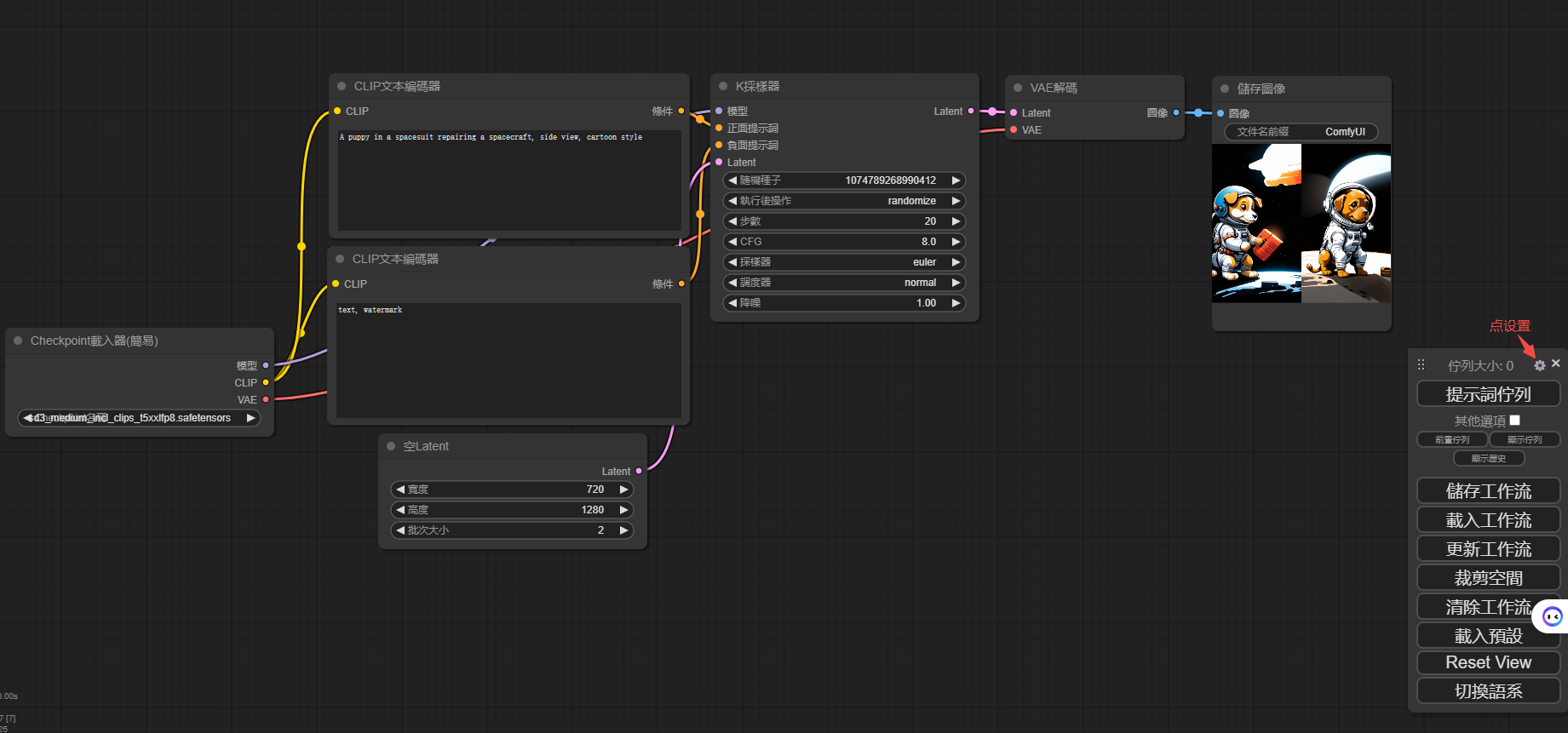Open the 採樣器 euler dropdown

[x=843, y=262]
